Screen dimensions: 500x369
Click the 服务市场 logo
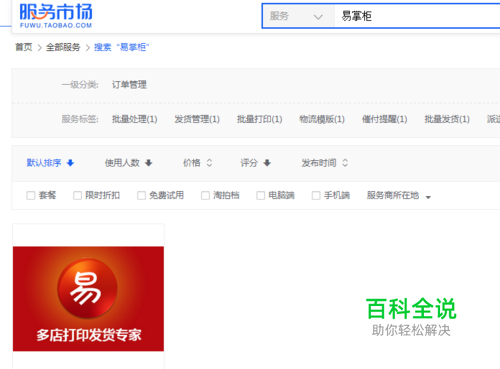pyautogui.click(x=56, y=16)
